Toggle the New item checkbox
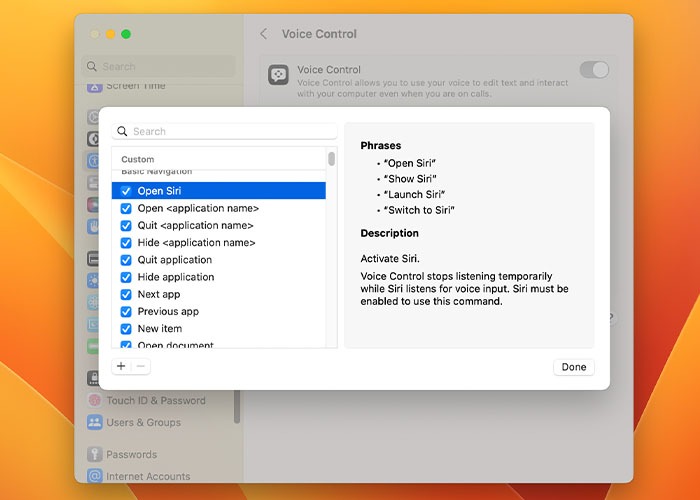The image size is (700, 500). coord(126,329)
